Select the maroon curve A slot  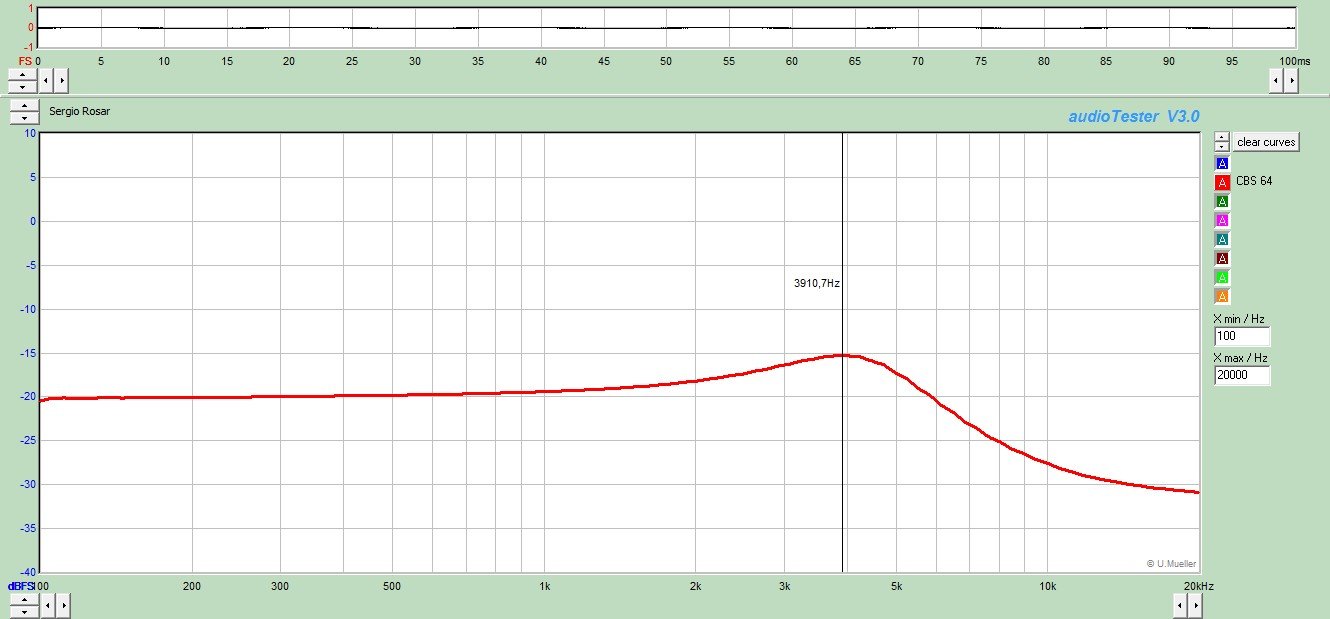(x=1222, y=258)
